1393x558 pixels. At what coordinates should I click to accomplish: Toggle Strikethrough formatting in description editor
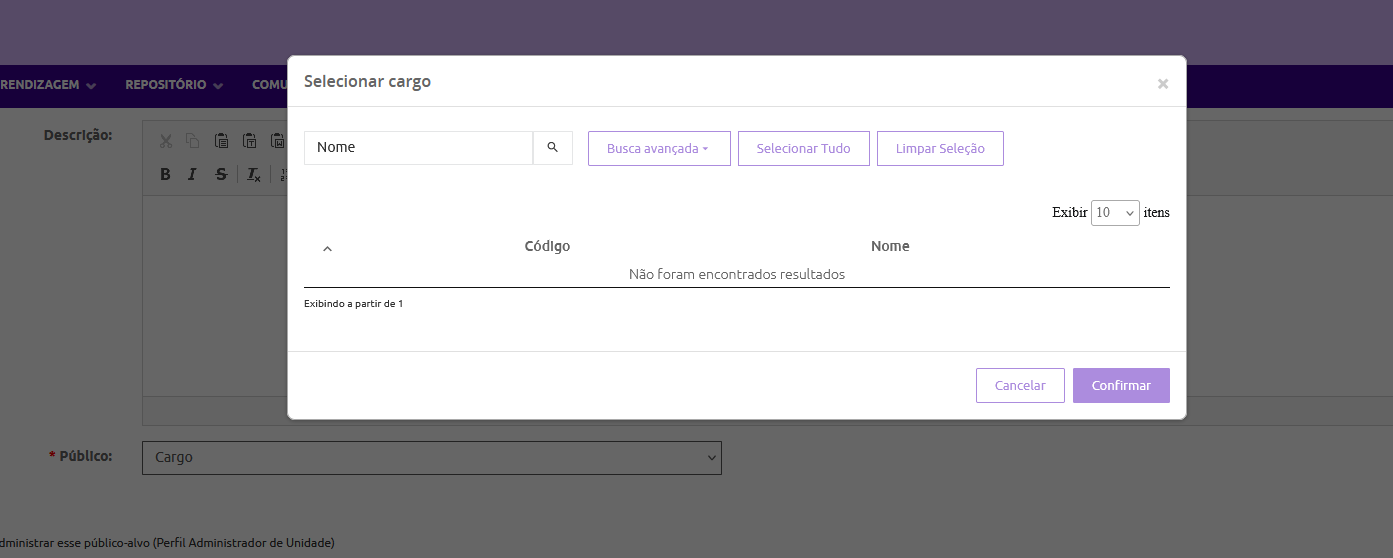point(221,174)
